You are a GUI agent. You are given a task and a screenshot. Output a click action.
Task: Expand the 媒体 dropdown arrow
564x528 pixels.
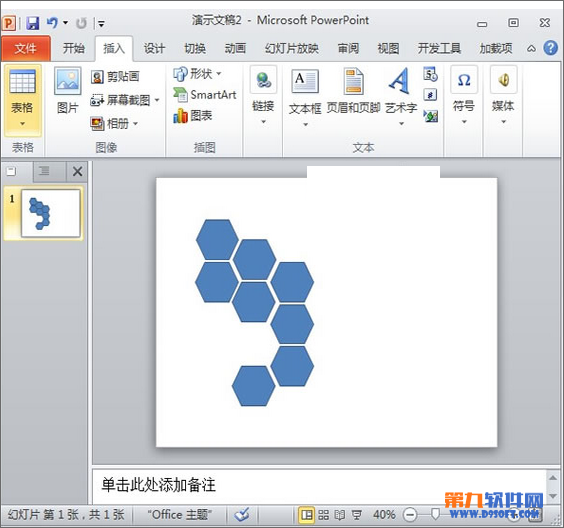(504, 122)
